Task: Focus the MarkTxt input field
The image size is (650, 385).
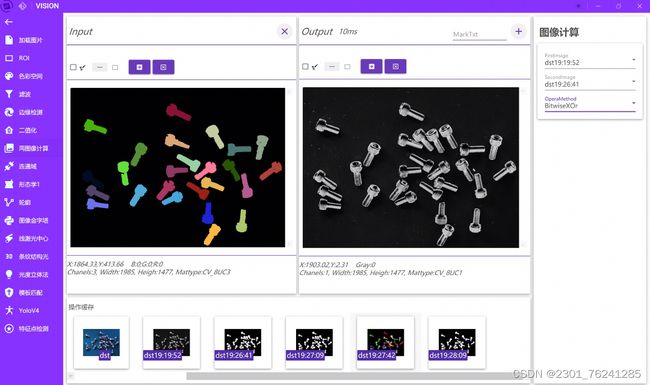Action: click(x=480, y=34)
